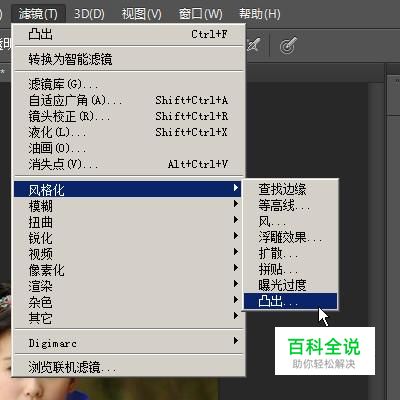Expand the 锐化 submenu
Image resolution: width=400 pixels, height=400 pixels.
pyautogui.click(x=128, y=238)
